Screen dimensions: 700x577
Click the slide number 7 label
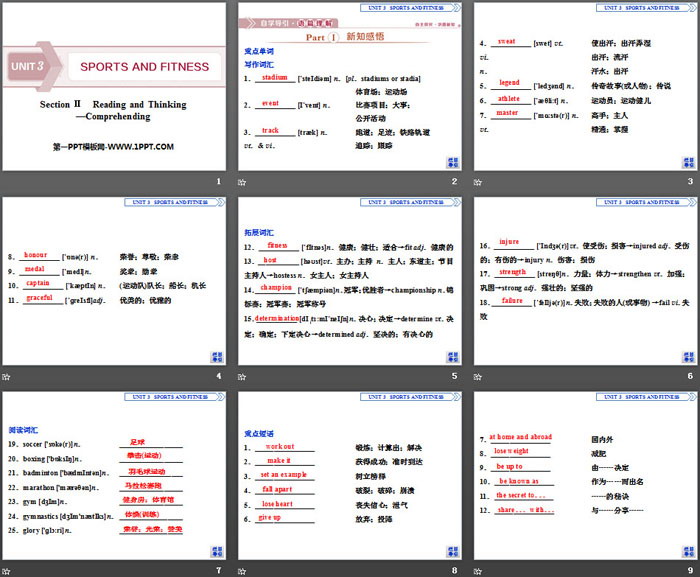click(x=217, y=570)
